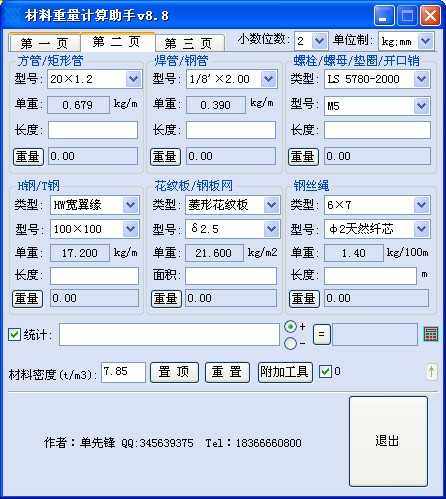Expand the 100×100 型号 dropdown
Image resolution: width=446 pixels, height=499 pixels.
tap(130, 229)
